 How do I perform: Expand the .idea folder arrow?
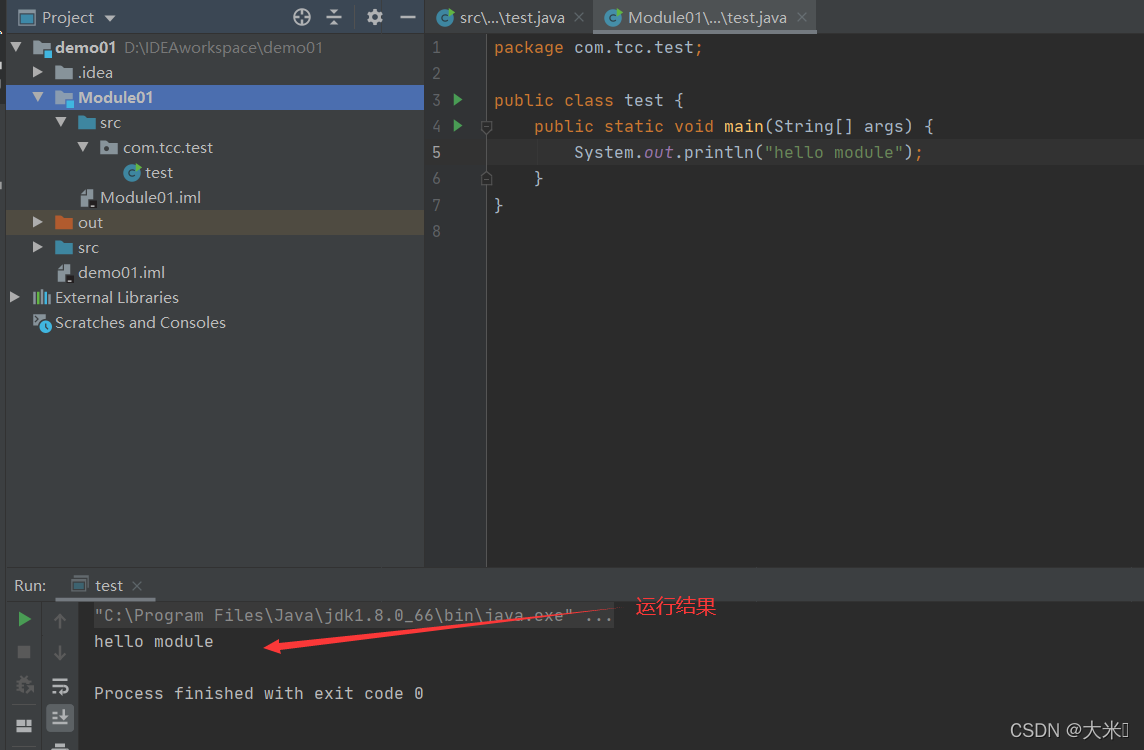[38, 72]
